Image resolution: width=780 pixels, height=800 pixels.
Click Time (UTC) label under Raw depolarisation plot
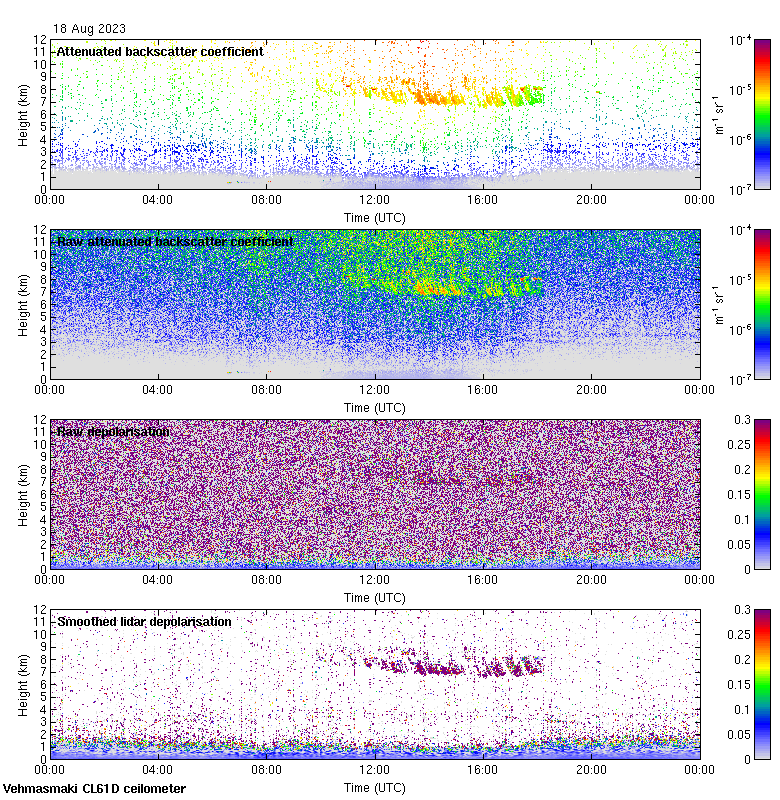pos(375,597)
